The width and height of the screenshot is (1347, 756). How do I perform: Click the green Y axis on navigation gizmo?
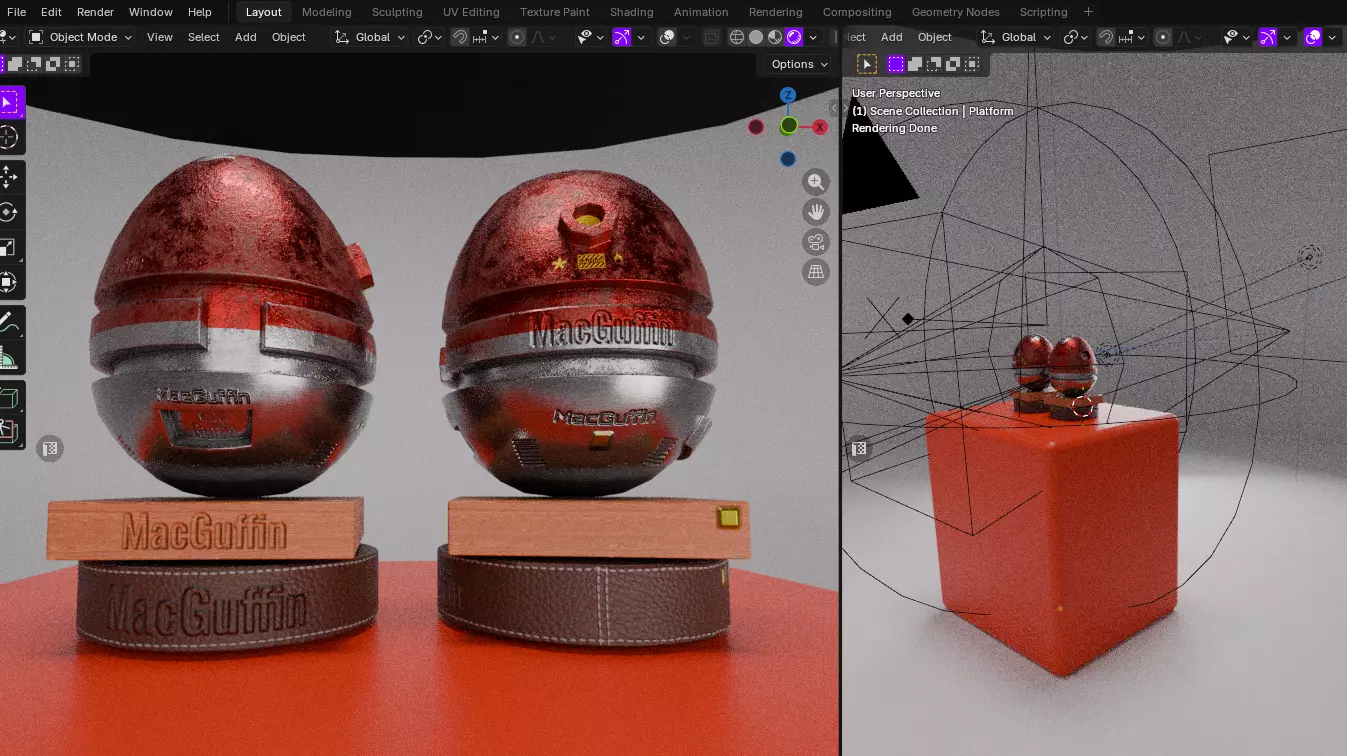[x=789, y=126]
